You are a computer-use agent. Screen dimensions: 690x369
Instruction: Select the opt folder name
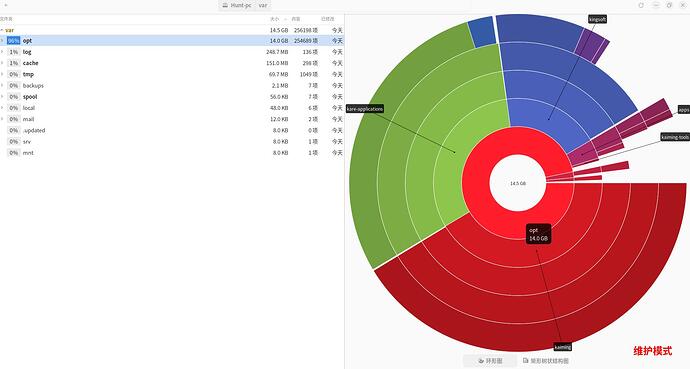point(27,40)
